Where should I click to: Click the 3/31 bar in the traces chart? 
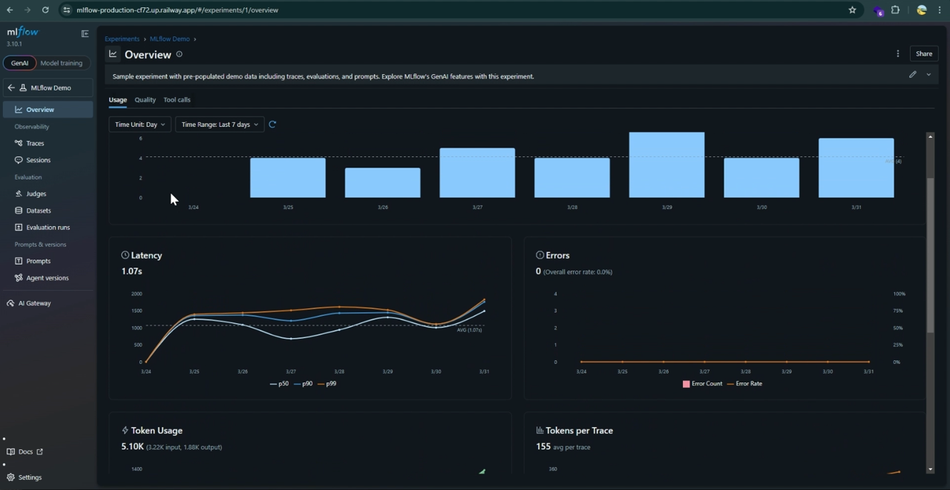tap(856, 168)
